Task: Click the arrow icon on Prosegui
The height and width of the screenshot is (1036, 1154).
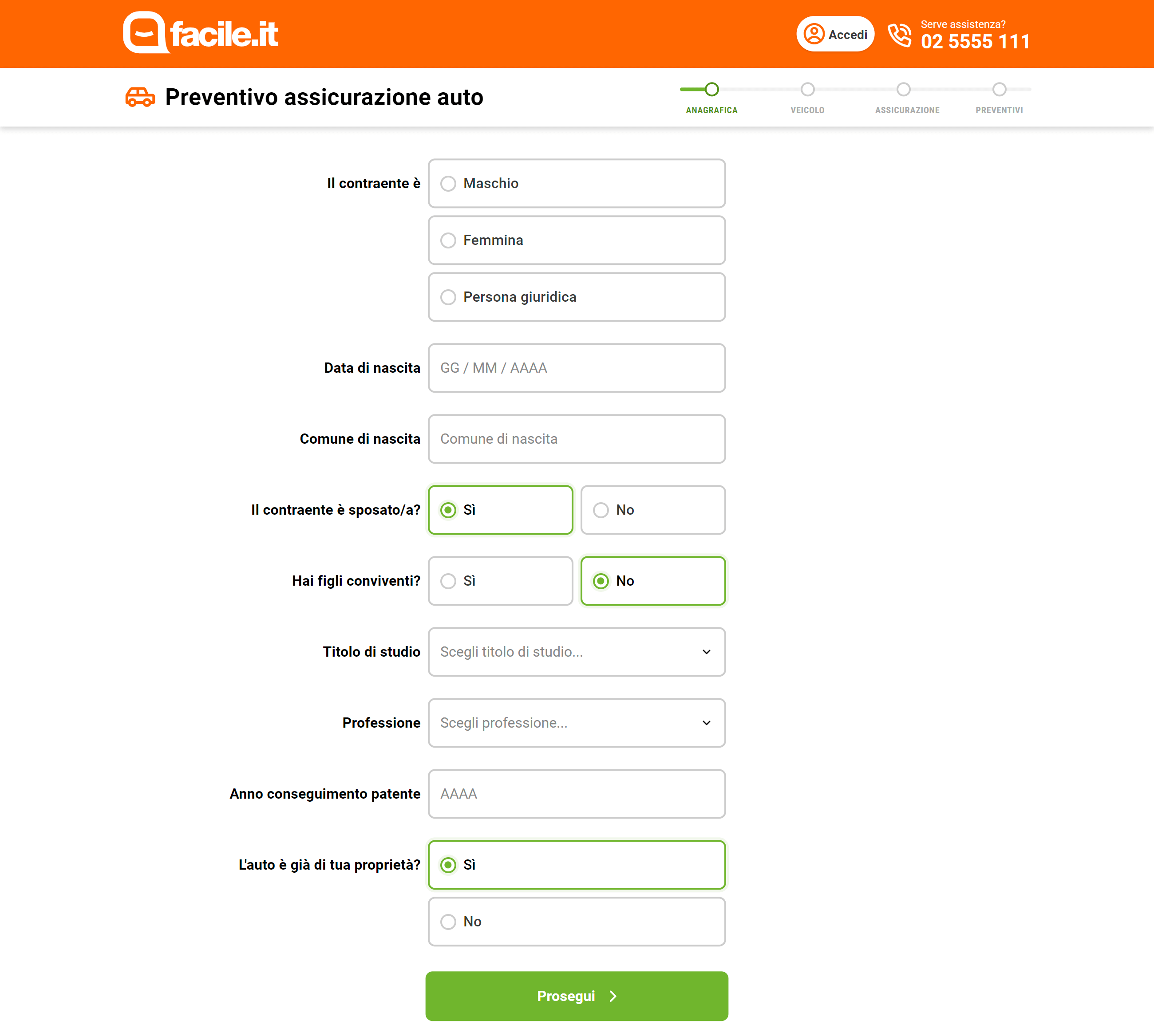Action: click(x=613, y=996)
